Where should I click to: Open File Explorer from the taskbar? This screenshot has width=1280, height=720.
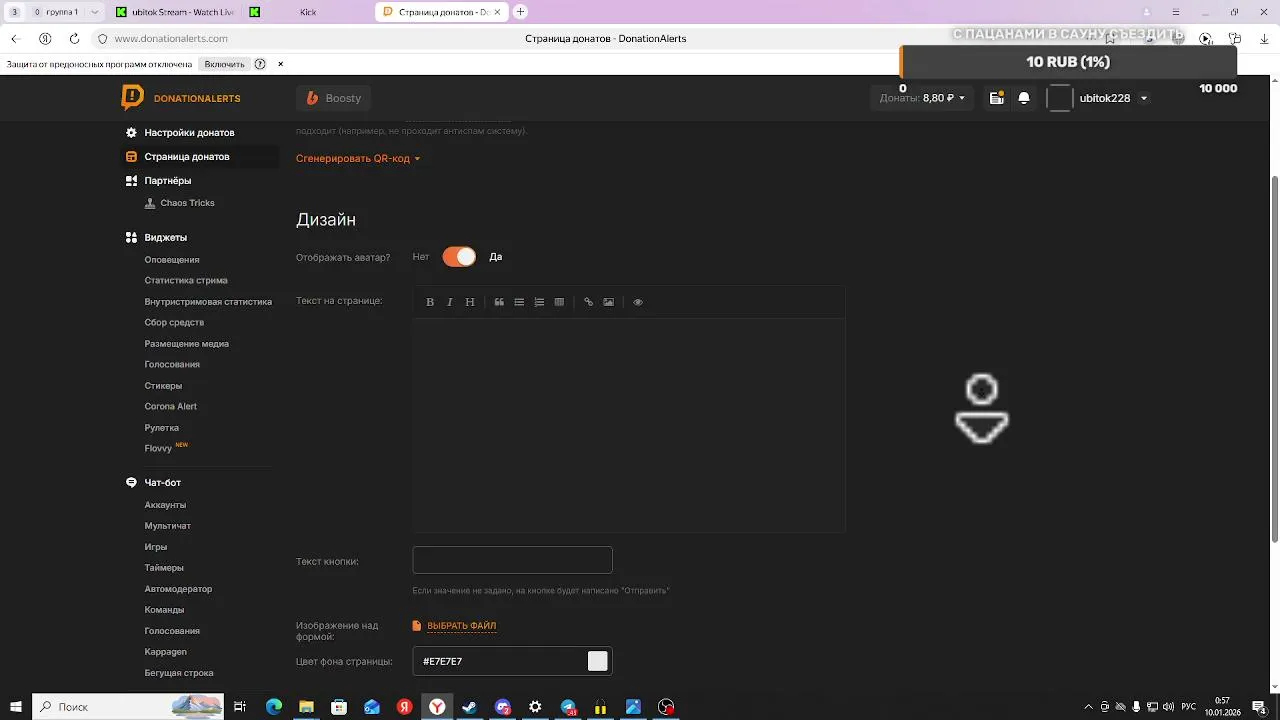click(306, 707)
